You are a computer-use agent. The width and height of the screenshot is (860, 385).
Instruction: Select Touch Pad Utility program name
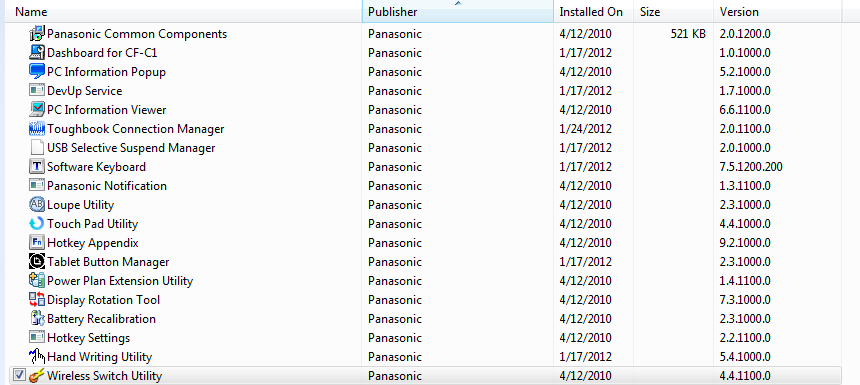tap(93, 224)
